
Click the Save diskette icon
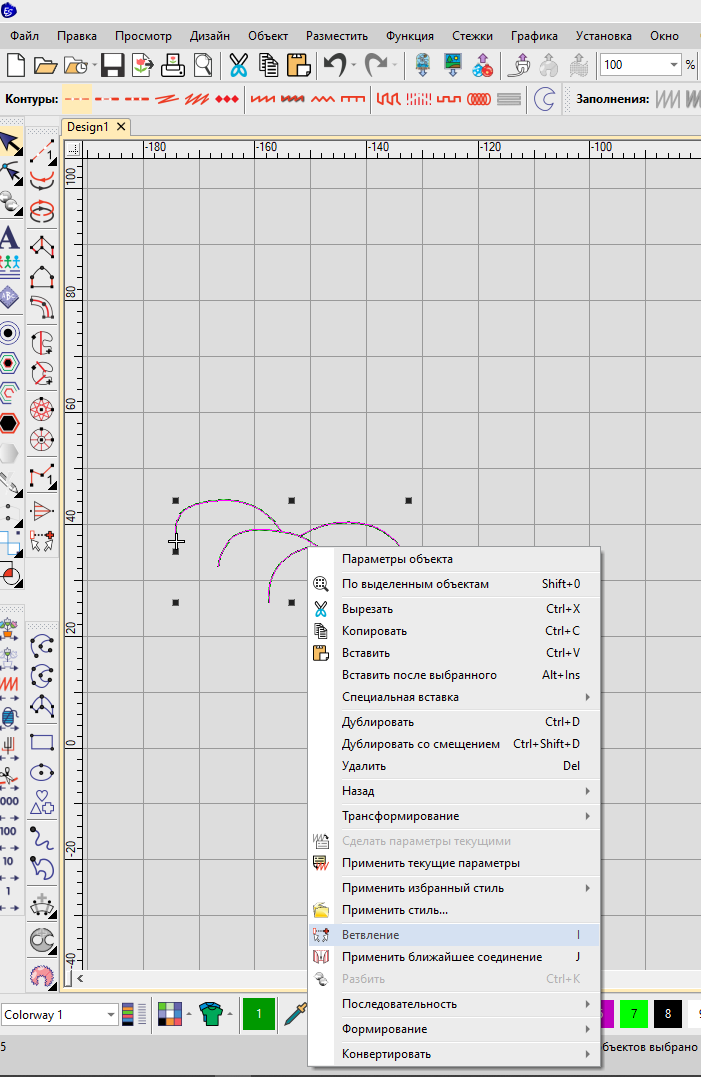112,65
